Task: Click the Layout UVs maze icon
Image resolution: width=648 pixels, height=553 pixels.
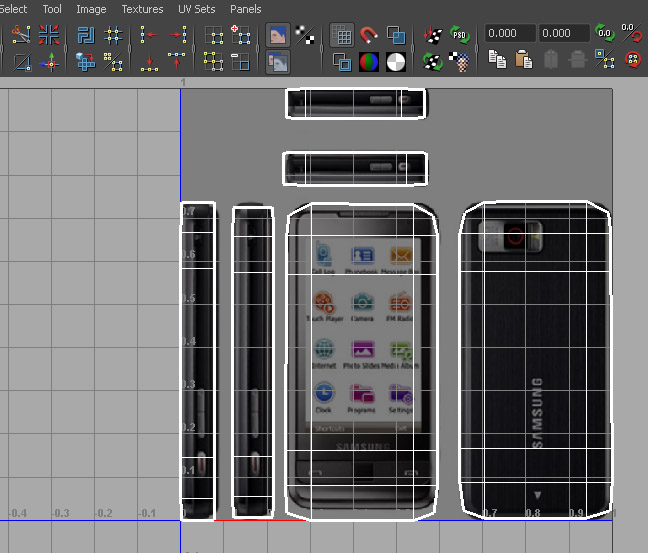Action: 86,35
